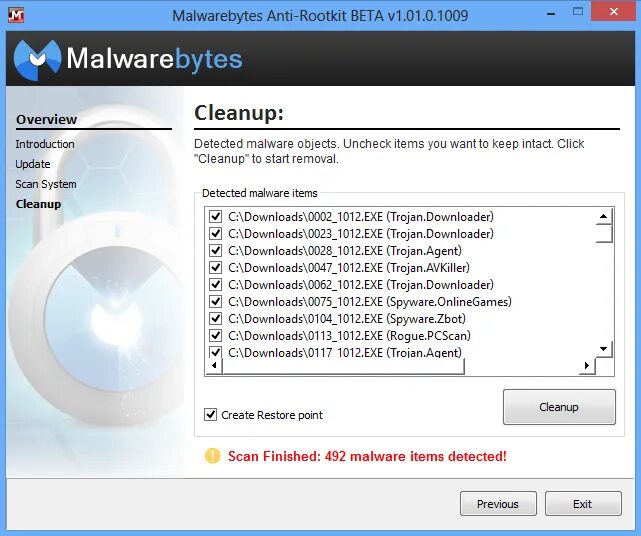This screenshot has height=536, width=641.
Task: Start removal with the Cleanup button
Action: coord(559,407)
